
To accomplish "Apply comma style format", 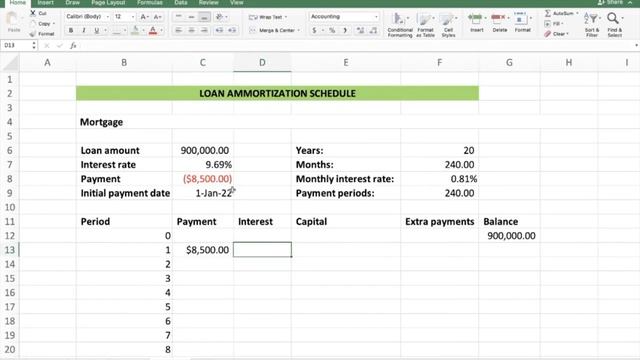I will tap(345, 30).
